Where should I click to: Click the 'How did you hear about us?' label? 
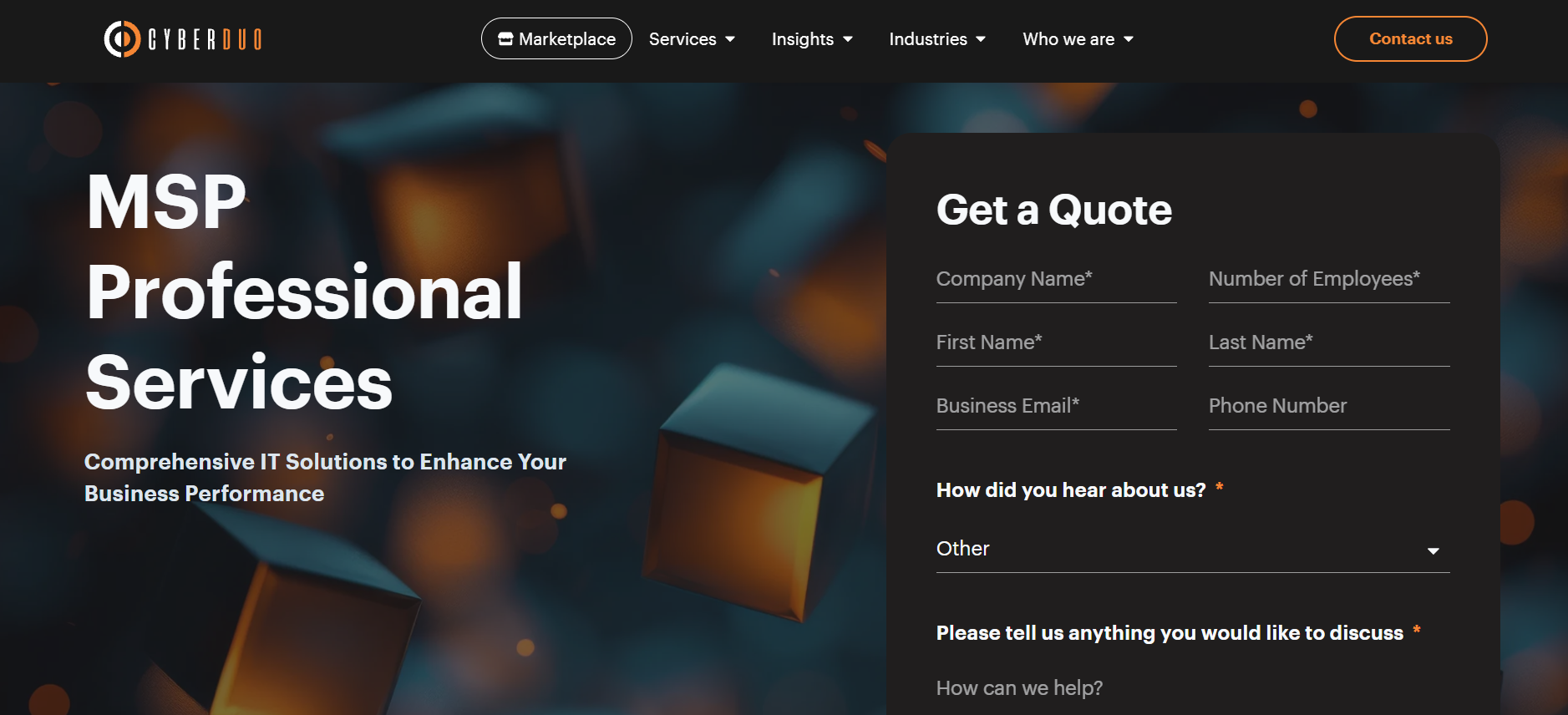pyautogui.click(x=1071, y=490)
